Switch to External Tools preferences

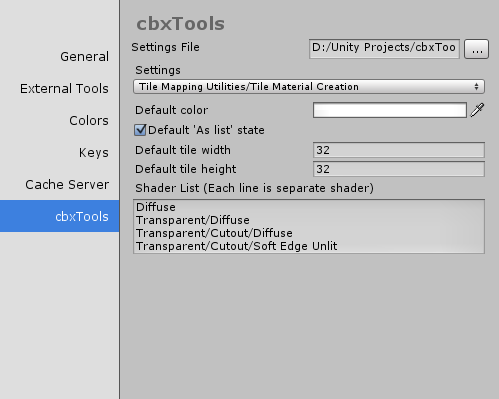click(x=64, y=88)
